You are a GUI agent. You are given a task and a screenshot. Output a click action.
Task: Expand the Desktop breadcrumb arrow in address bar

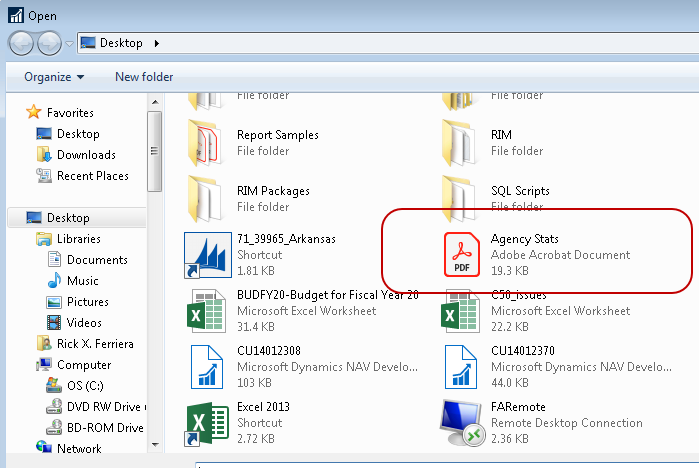tap(158, 43)
